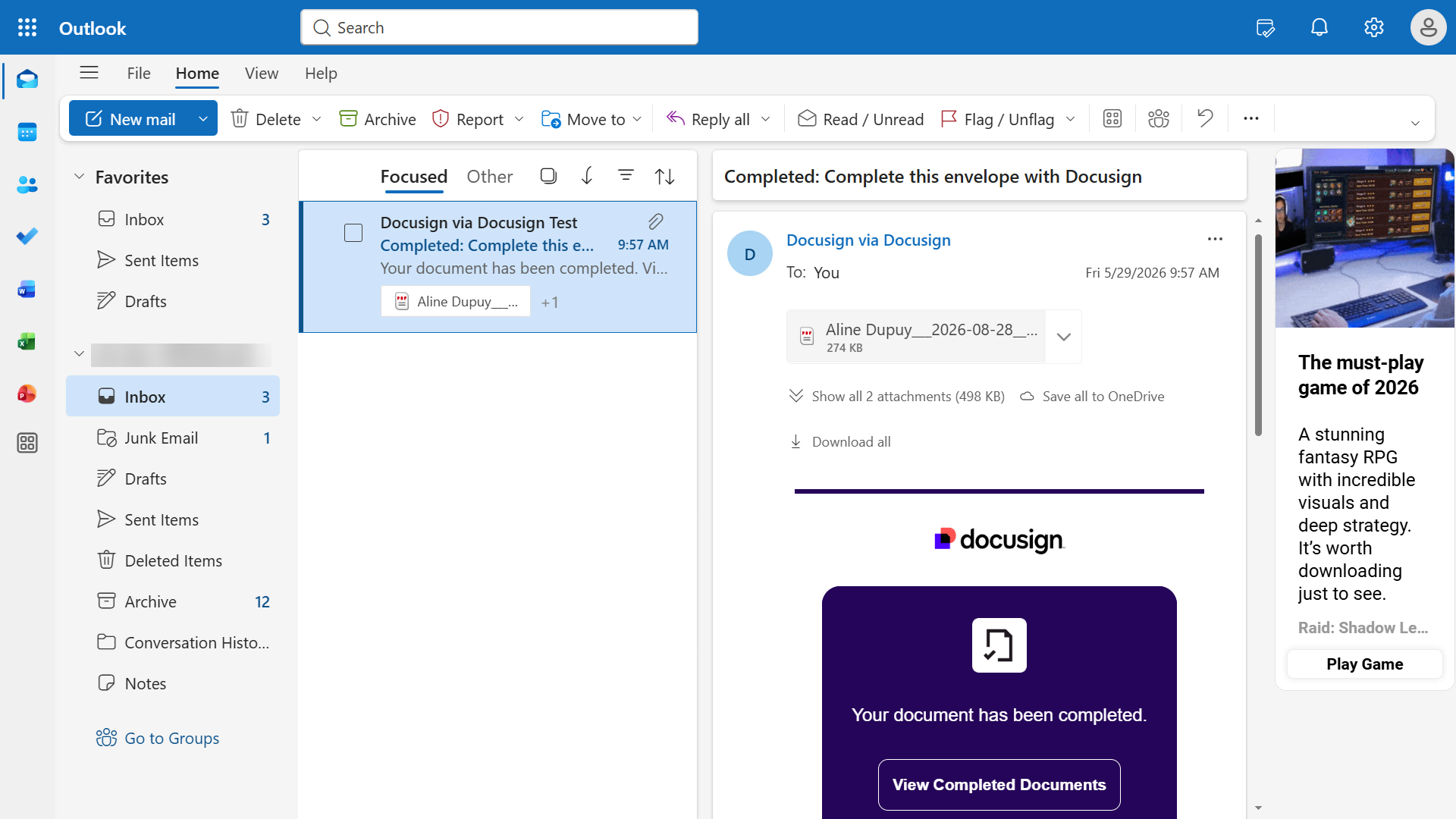Open the app launcher grid
The height and width of the screenshot is (819, 1456).
pos(27,28)
